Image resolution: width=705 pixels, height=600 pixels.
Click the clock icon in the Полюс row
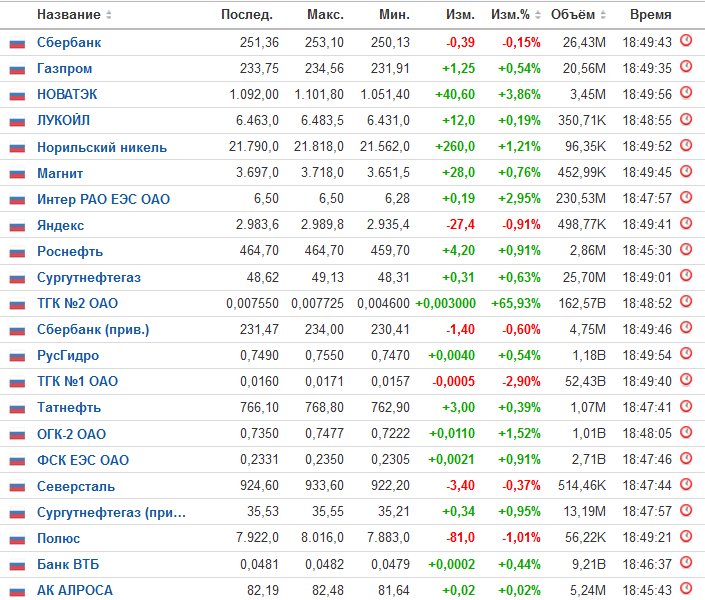click(686, 536)
